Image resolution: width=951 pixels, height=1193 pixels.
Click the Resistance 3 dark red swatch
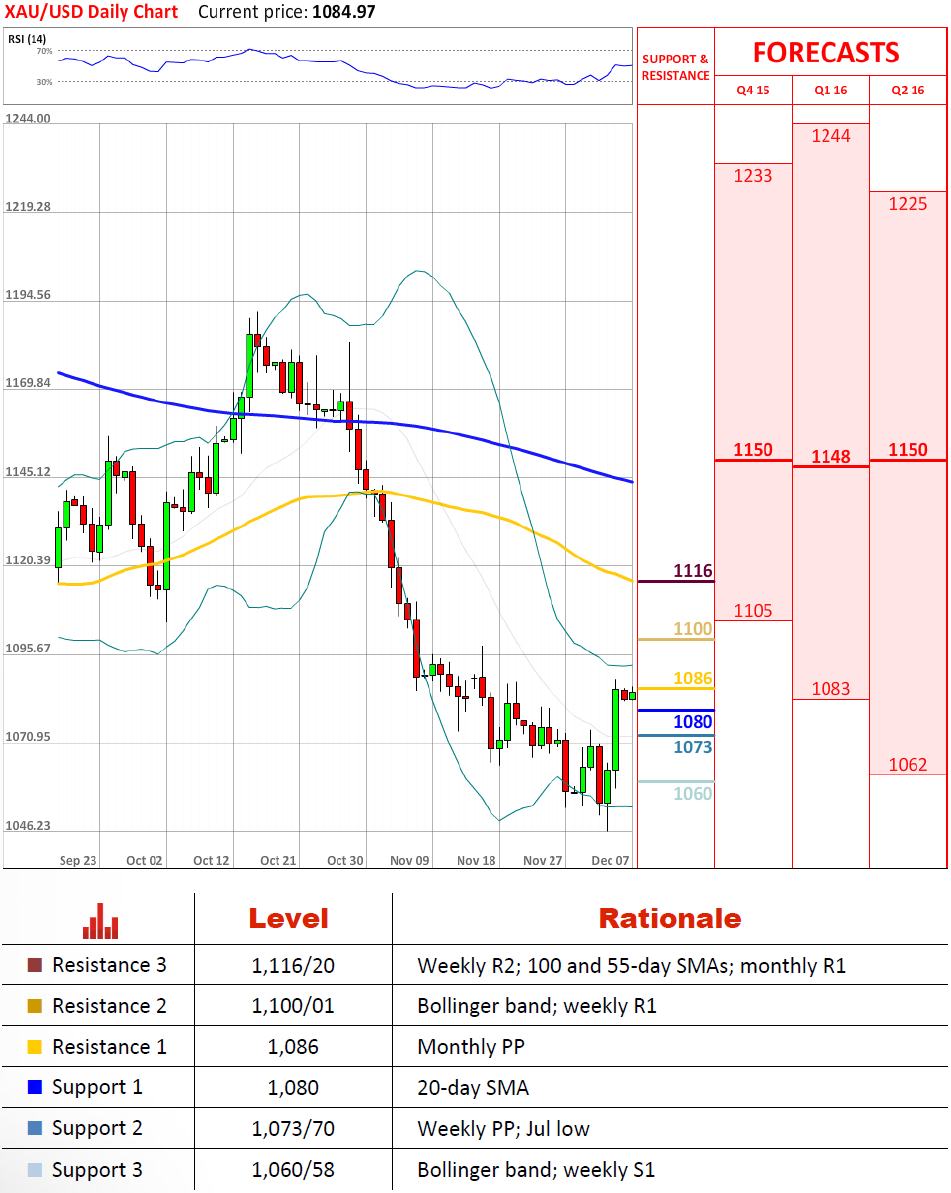(x=34, y=965)
